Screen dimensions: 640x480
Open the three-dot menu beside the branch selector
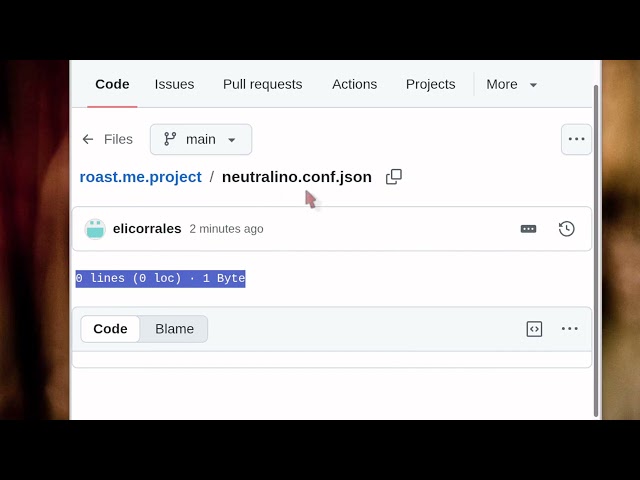(576, 139)
